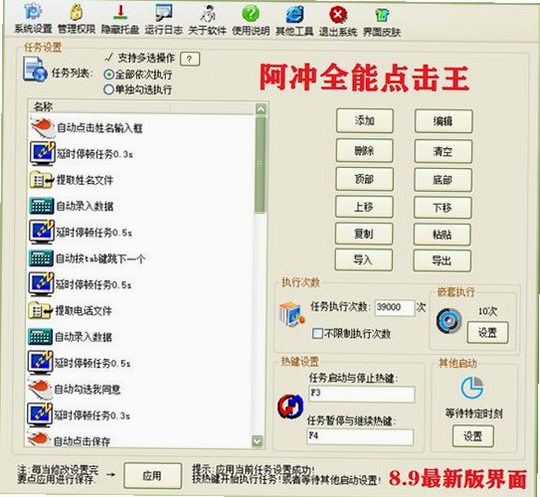This screenshot has width=540, height=497.
Task: Click 上移 move up button
Action: point(364,207)
